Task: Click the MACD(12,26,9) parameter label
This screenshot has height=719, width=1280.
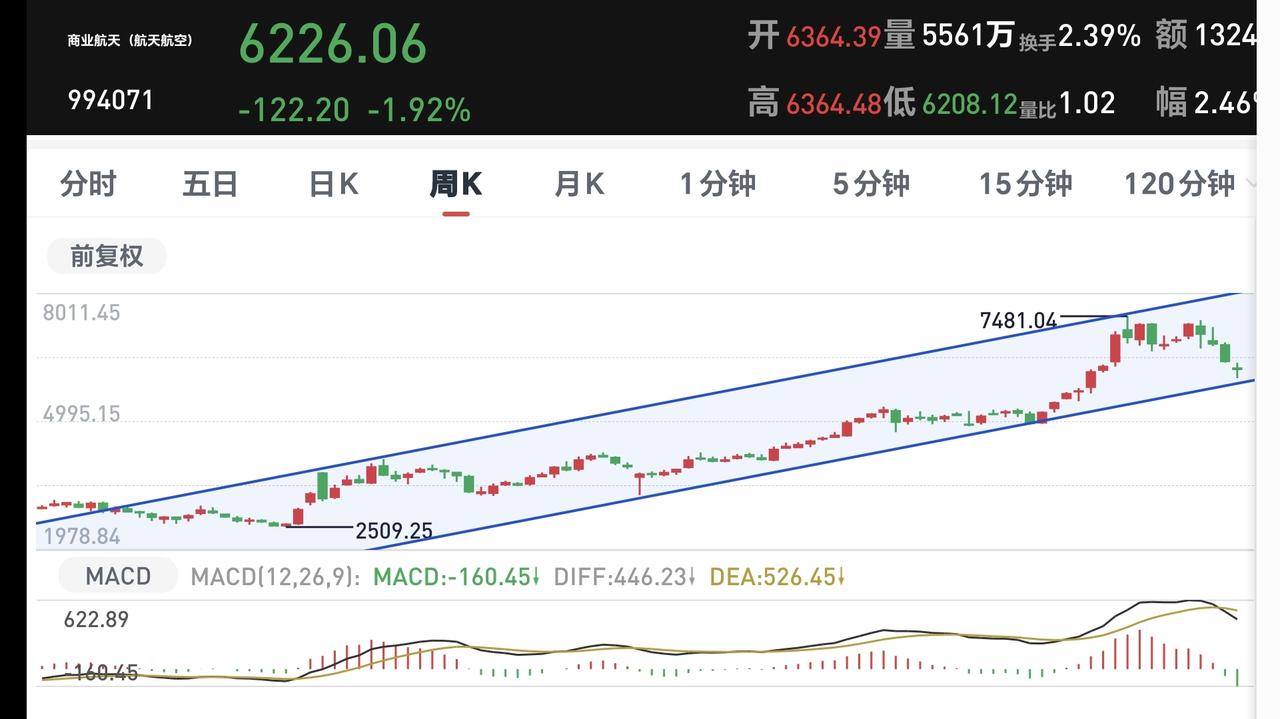Action: coord(275,577)
